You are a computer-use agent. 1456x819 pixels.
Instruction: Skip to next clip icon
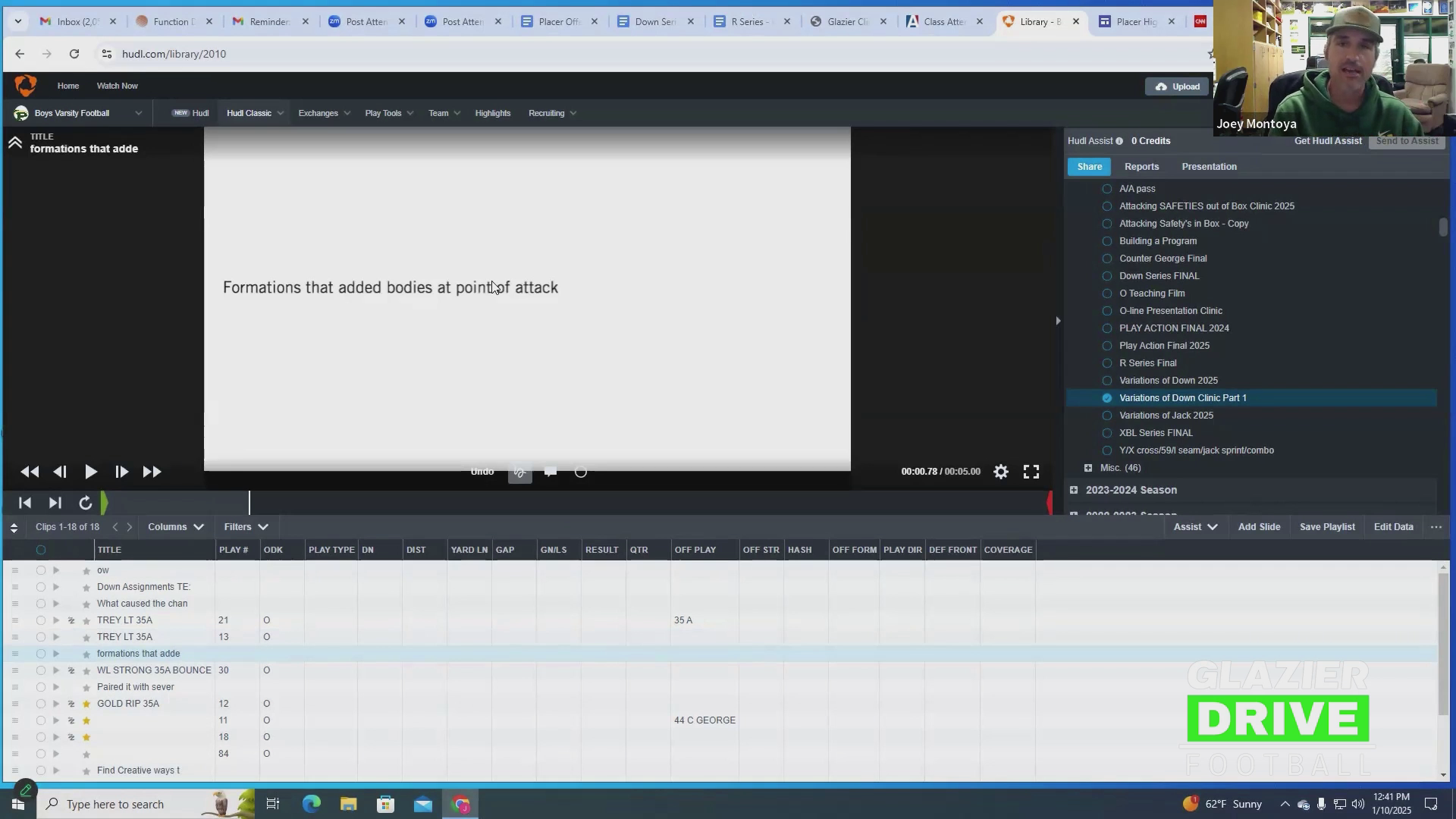coord(55,503)
